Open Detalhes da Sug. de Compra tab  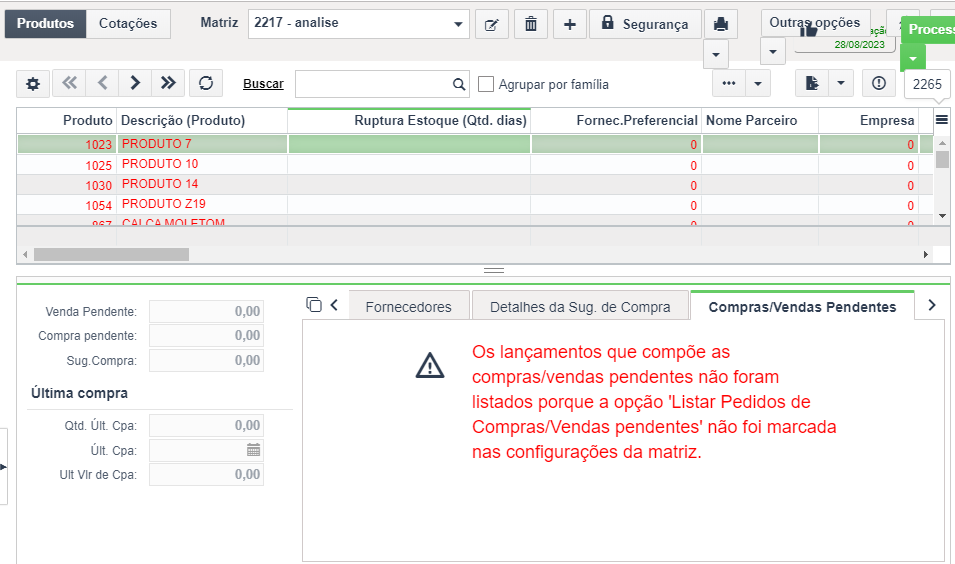[580, 307]
